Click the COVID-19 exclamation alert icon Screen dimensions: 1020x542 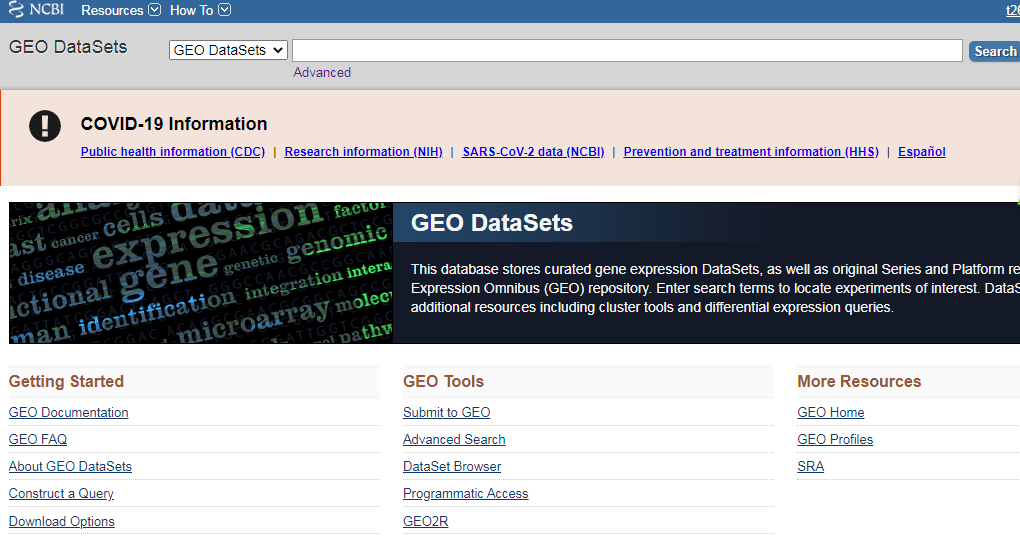[45, 125]
